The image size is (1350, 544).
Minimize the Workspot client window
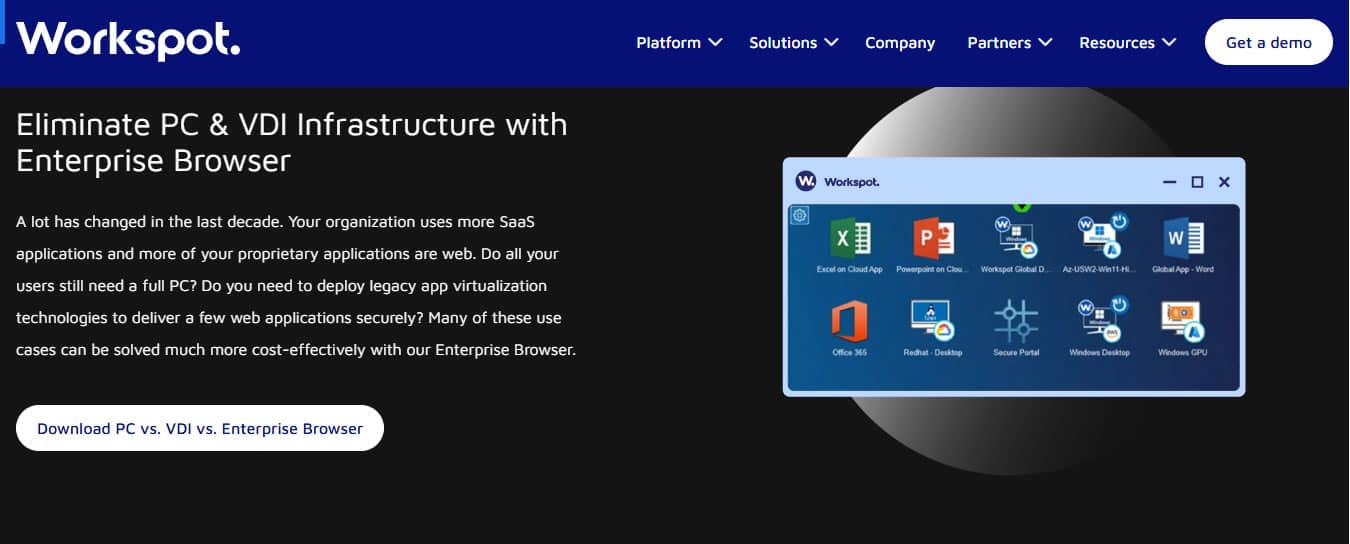1170,182
